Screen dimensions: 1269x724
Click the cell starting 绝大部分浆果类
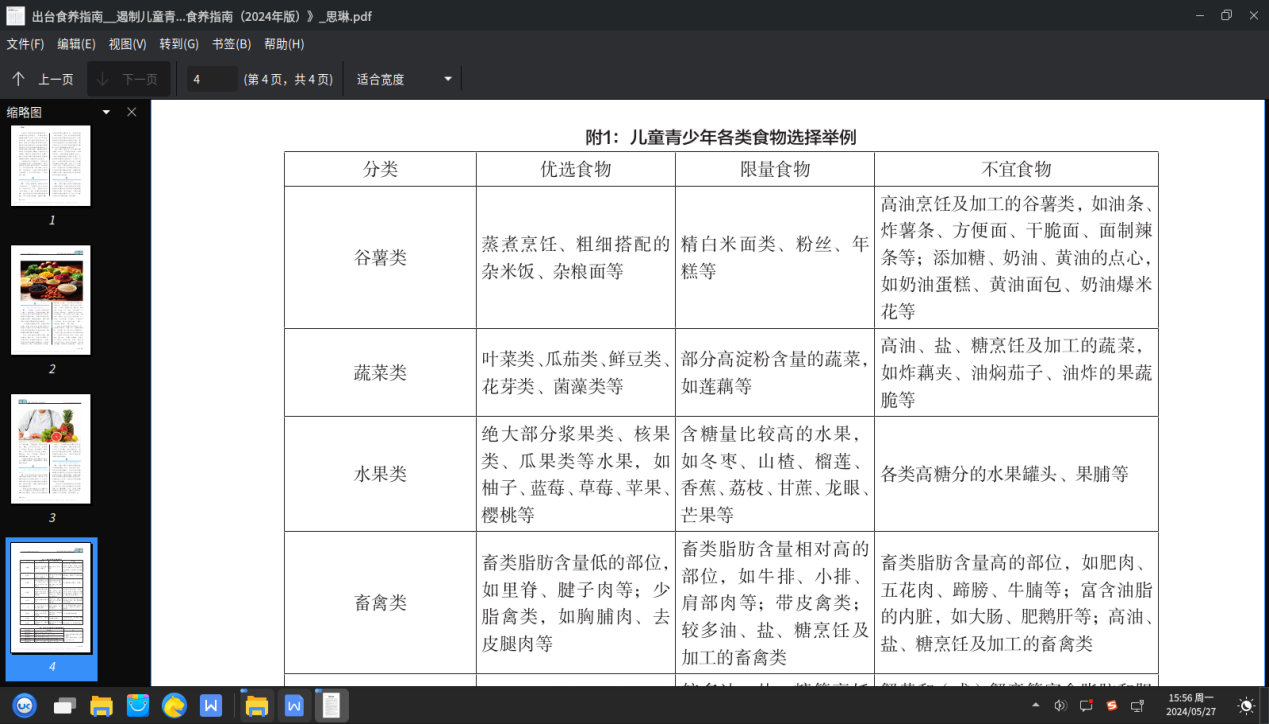(575, 474)
